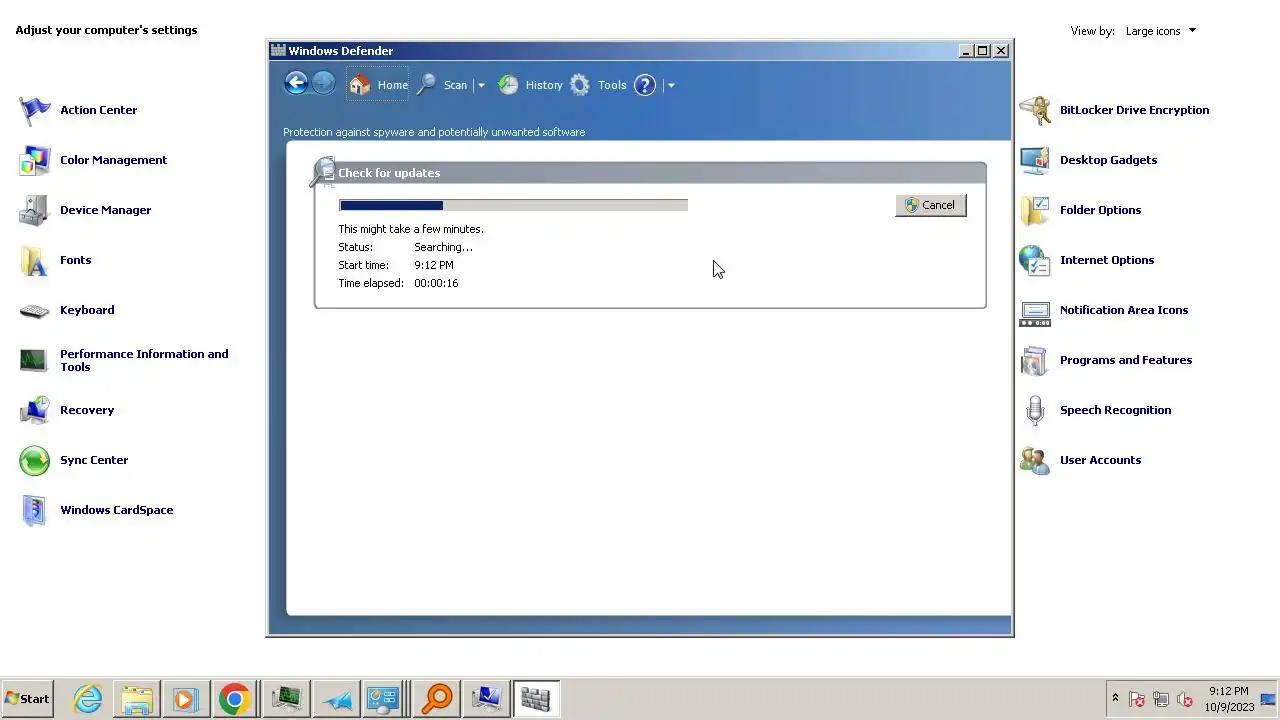The image size is (1280, 720).
Task: Open the taskbar clock showing 9:12 PM
Action: 1229,699
